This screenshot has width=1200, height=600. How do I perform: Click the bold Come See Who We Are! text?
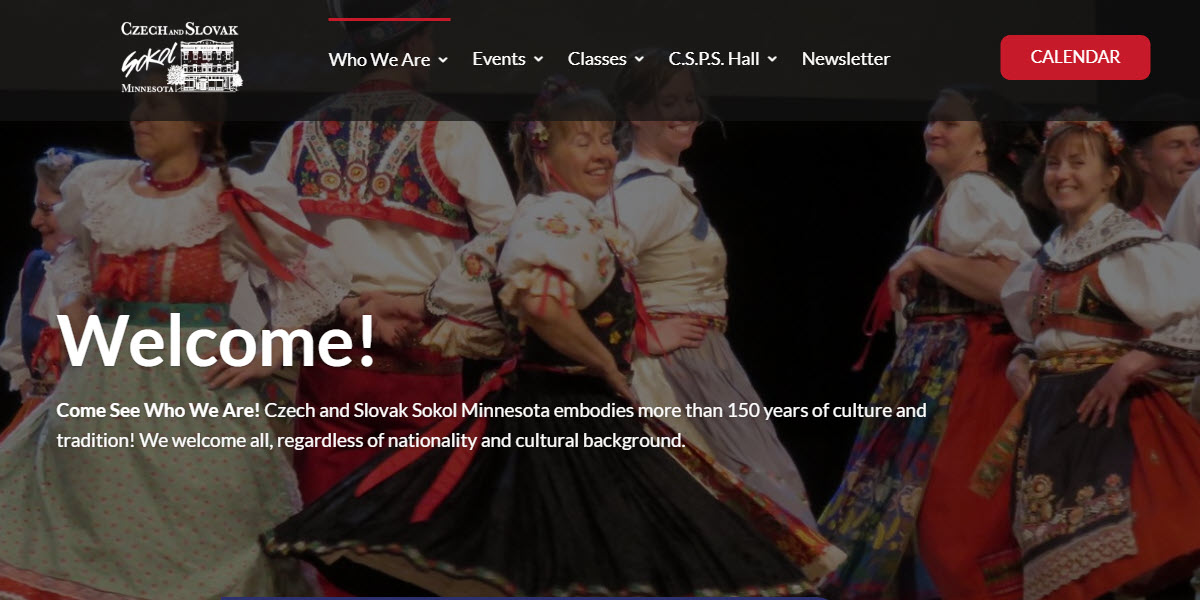coord(158,410)
